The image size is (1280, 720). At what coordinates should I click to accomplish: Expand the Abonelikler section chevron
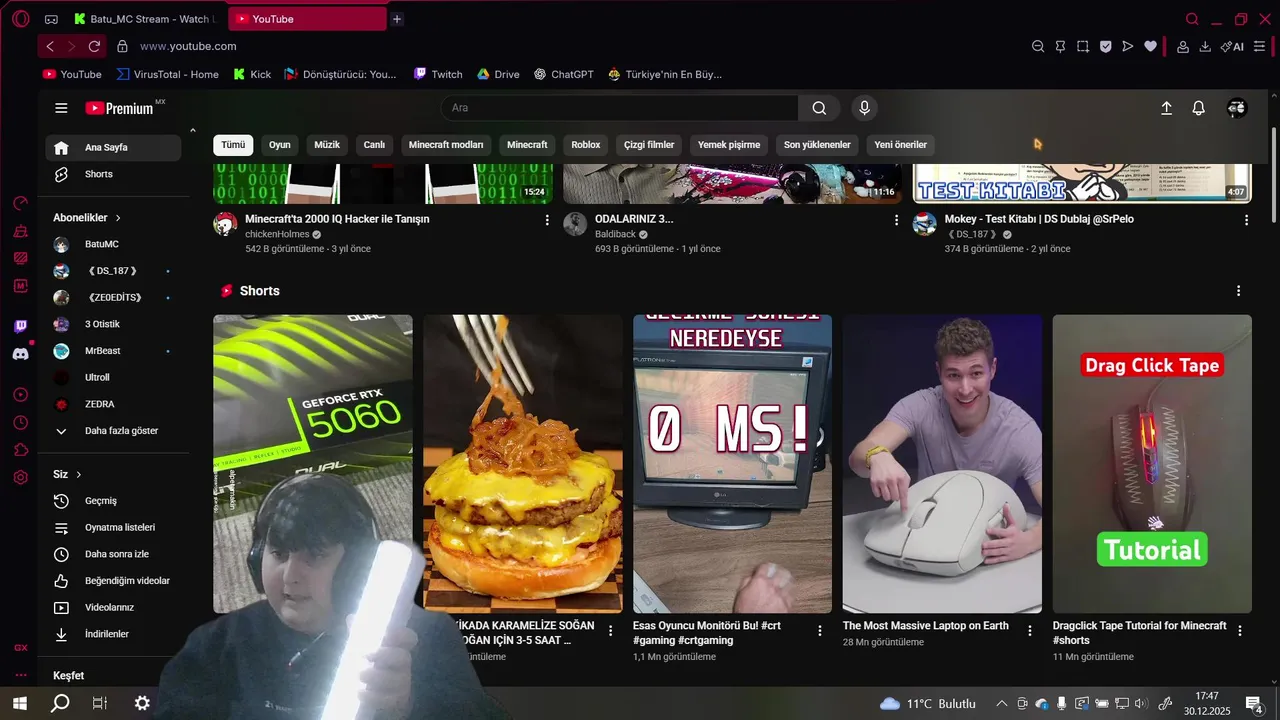coord(118,218)
